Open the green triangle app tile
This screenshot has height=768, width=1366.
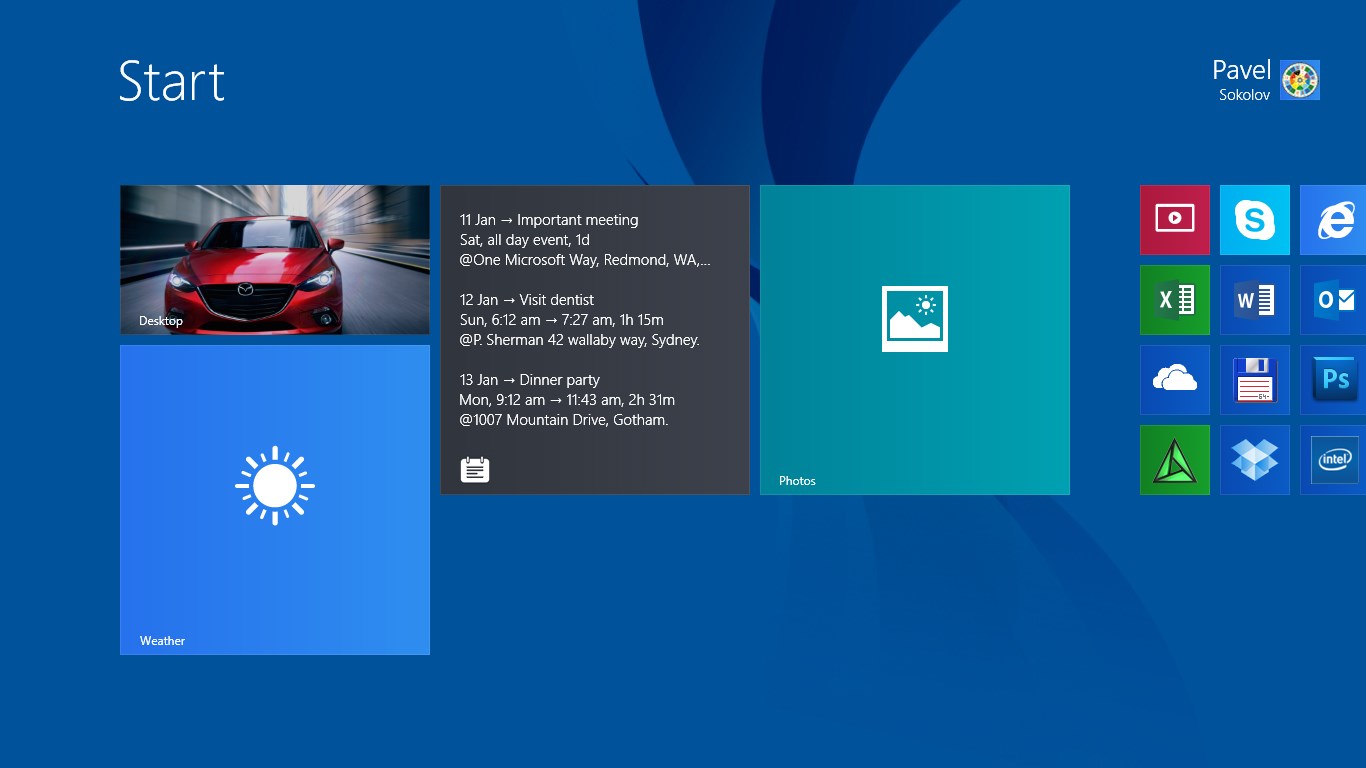[x=1174, y=460]
